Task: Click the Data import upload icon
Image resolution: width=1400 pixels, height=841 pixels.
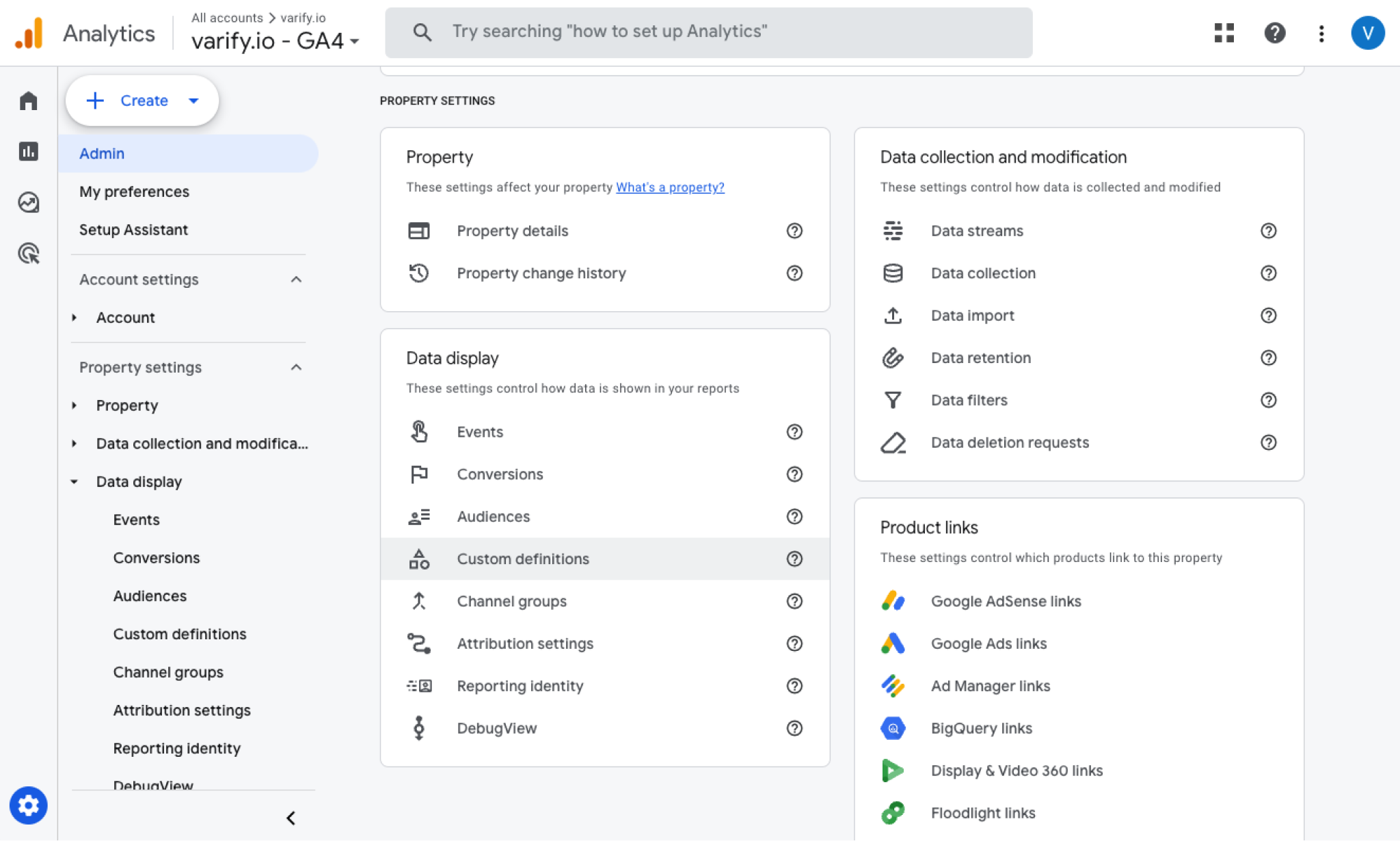Action: 893,315
